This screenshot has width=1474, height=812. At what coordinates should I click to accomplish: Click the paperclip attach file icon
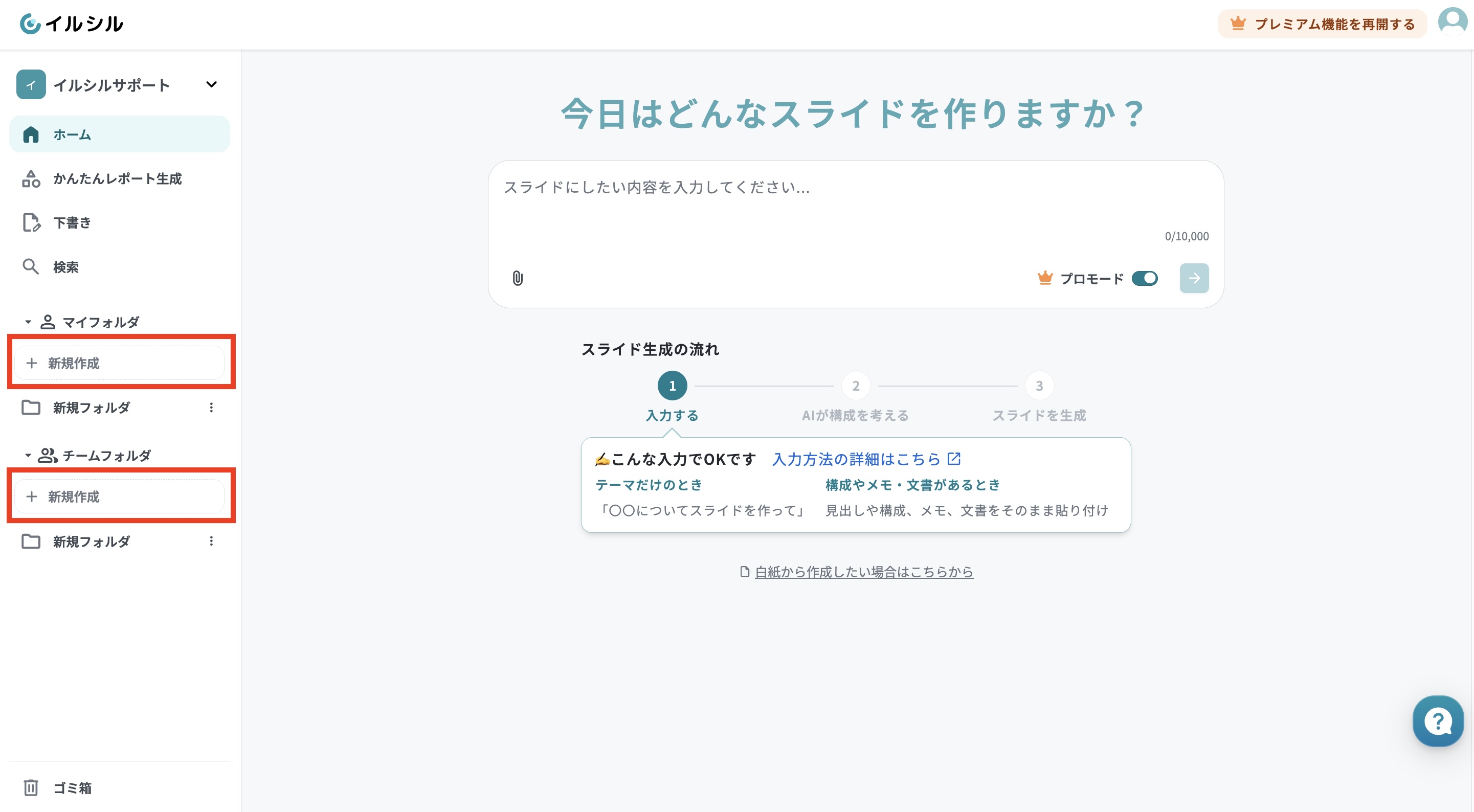(x=517, y=279)
